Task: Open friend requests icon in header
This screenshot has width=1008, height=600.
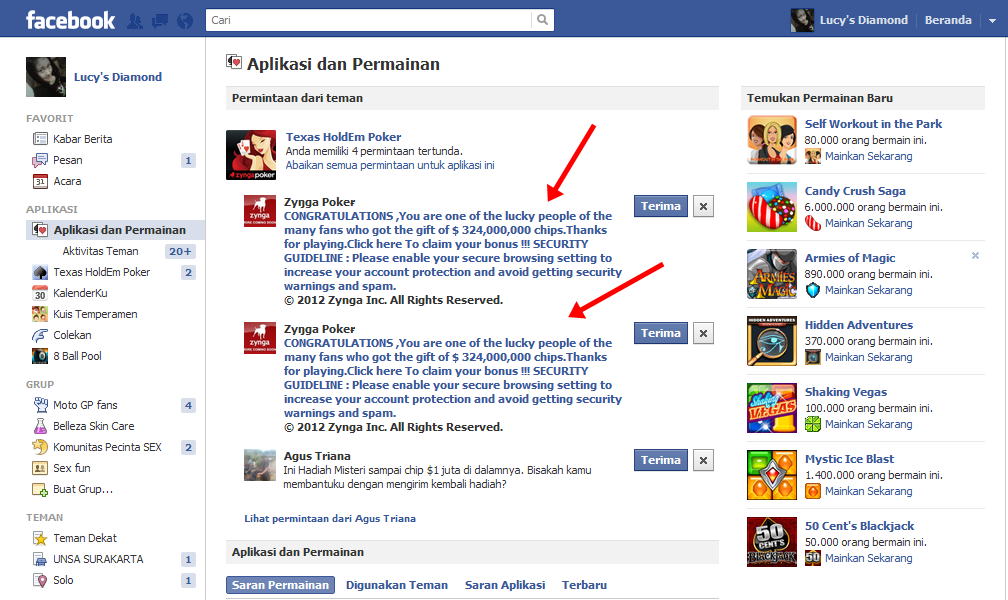Action: [135, 21]
